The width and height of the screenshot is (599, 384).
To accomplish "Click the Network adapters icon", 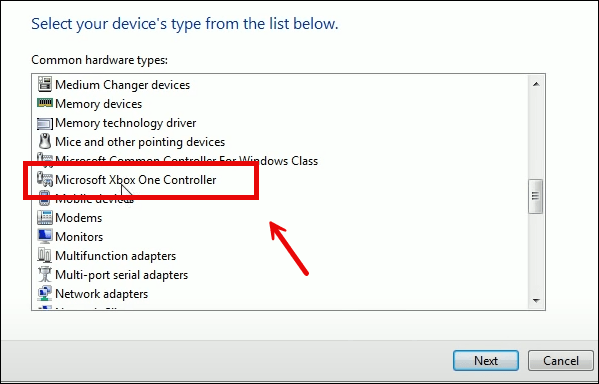I will point(45,293).
